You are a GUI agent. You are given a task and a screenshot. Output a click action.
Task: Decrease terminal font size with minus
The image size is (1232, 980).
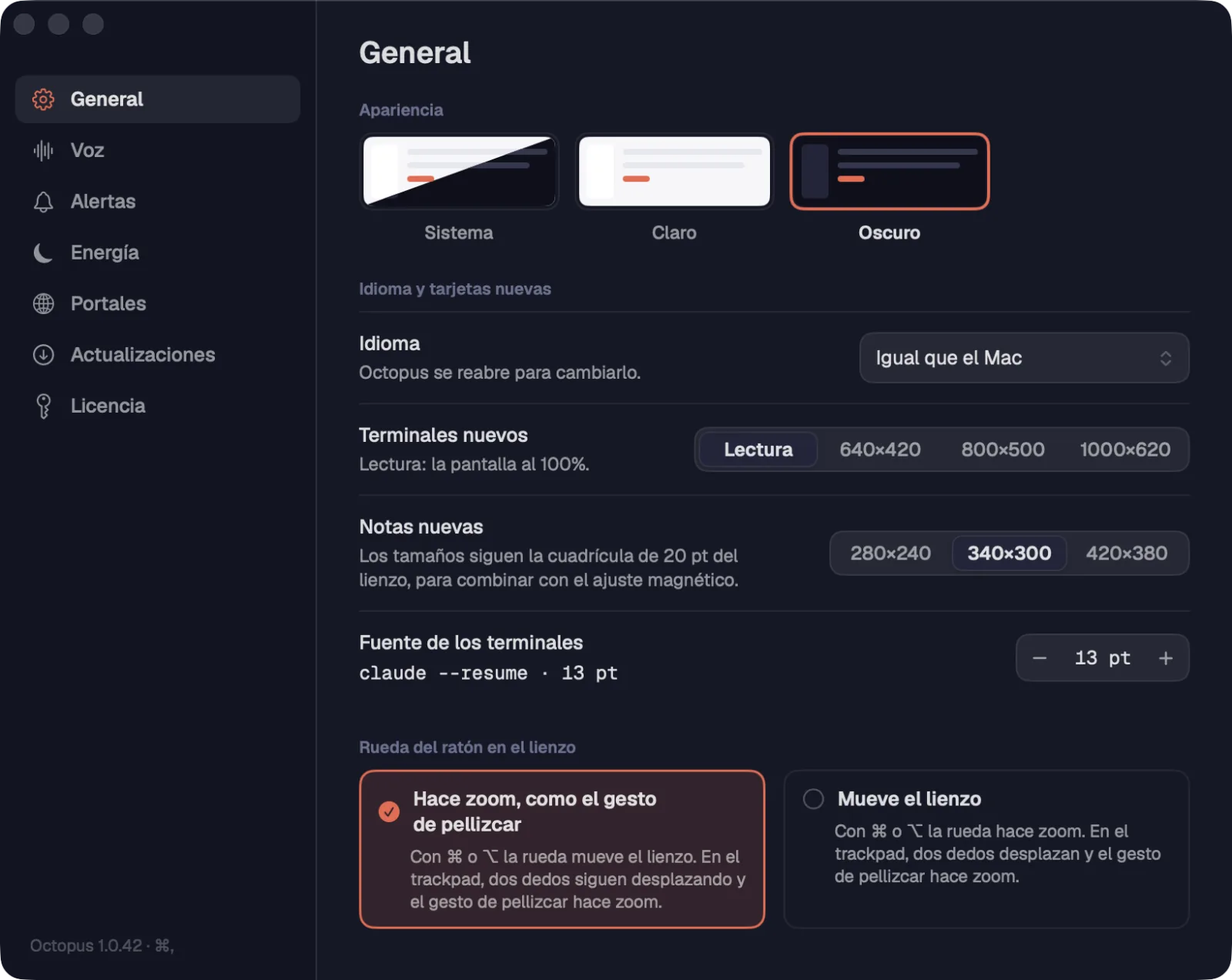coord(1039,658)
